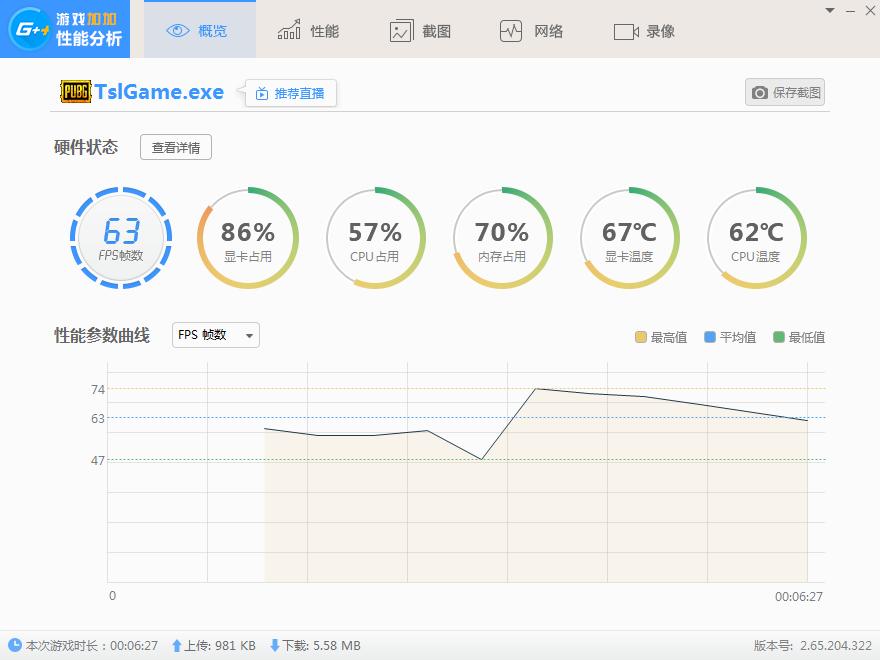Click the 录像 camcorder icon
This screenshot has height=660, width=880.
click(627, 30)
